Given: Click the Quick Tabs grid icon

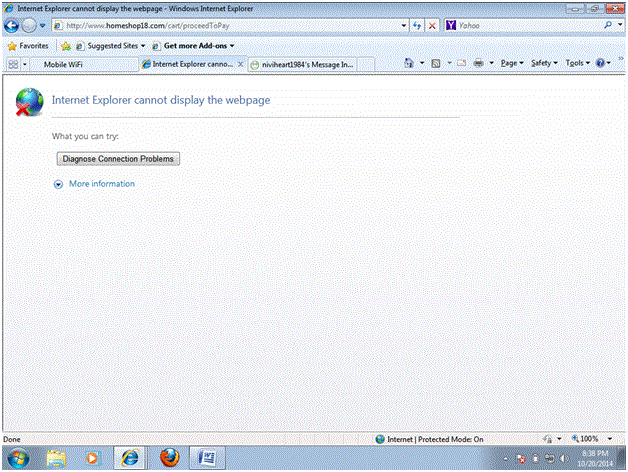Looking at the screenshot, I should (x=13, y=63).
